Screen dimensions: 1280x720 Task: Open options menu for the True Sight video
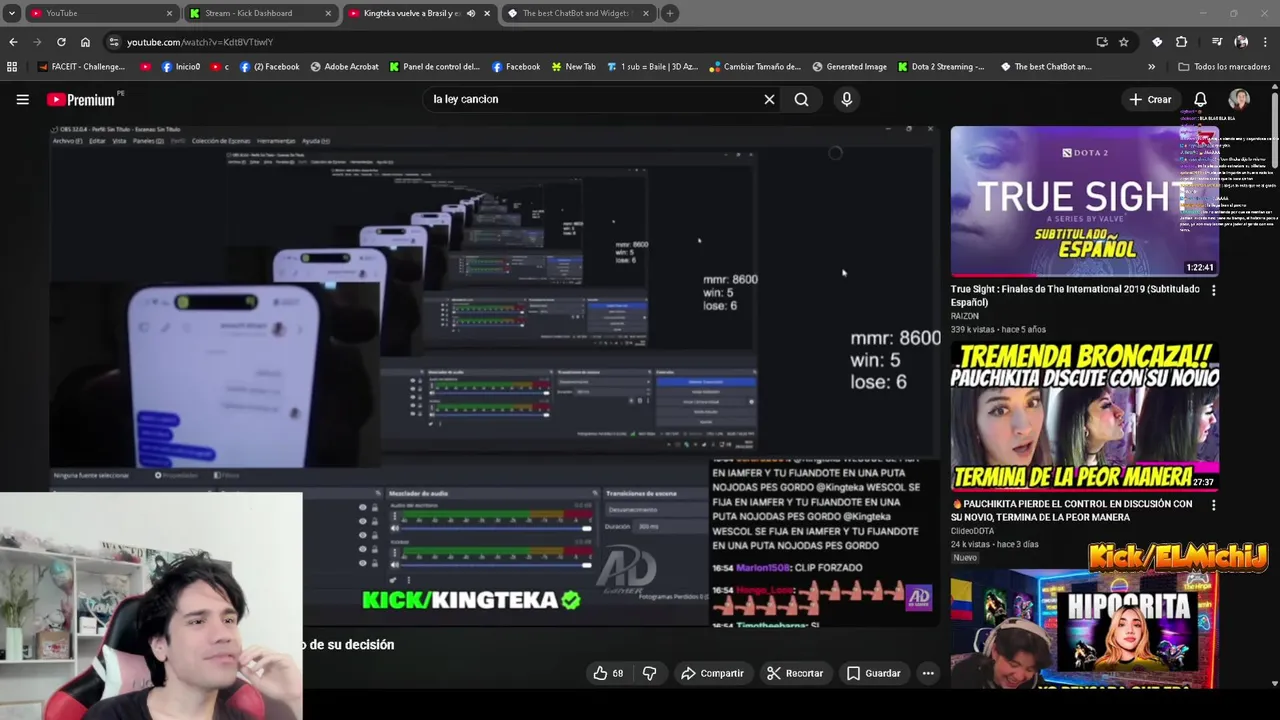click(x=1213, y=290)
